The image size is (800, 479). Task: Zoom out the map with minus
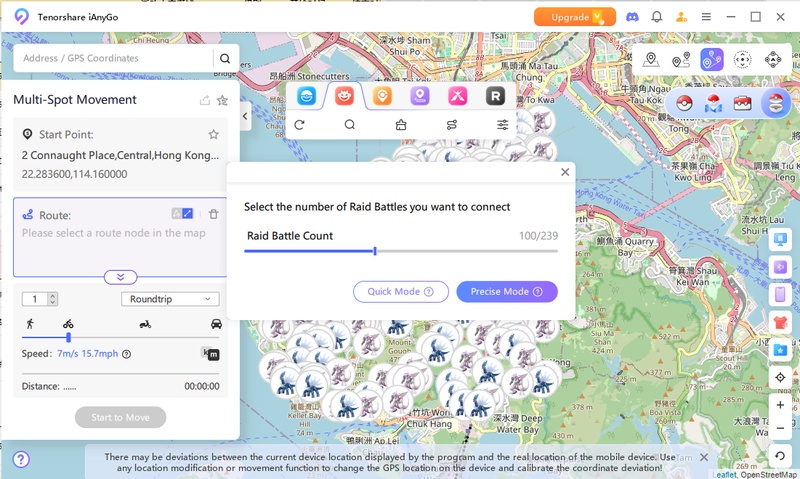[780, 428]
